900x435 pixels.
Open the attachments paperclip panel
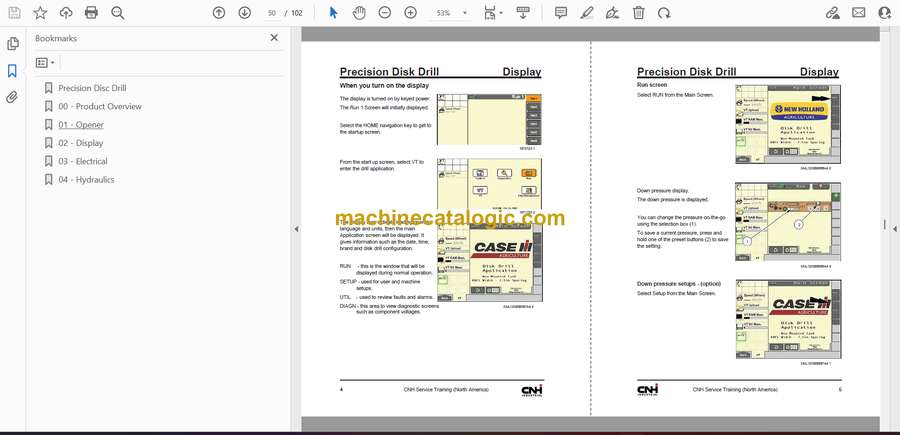[x=12, y=97]
